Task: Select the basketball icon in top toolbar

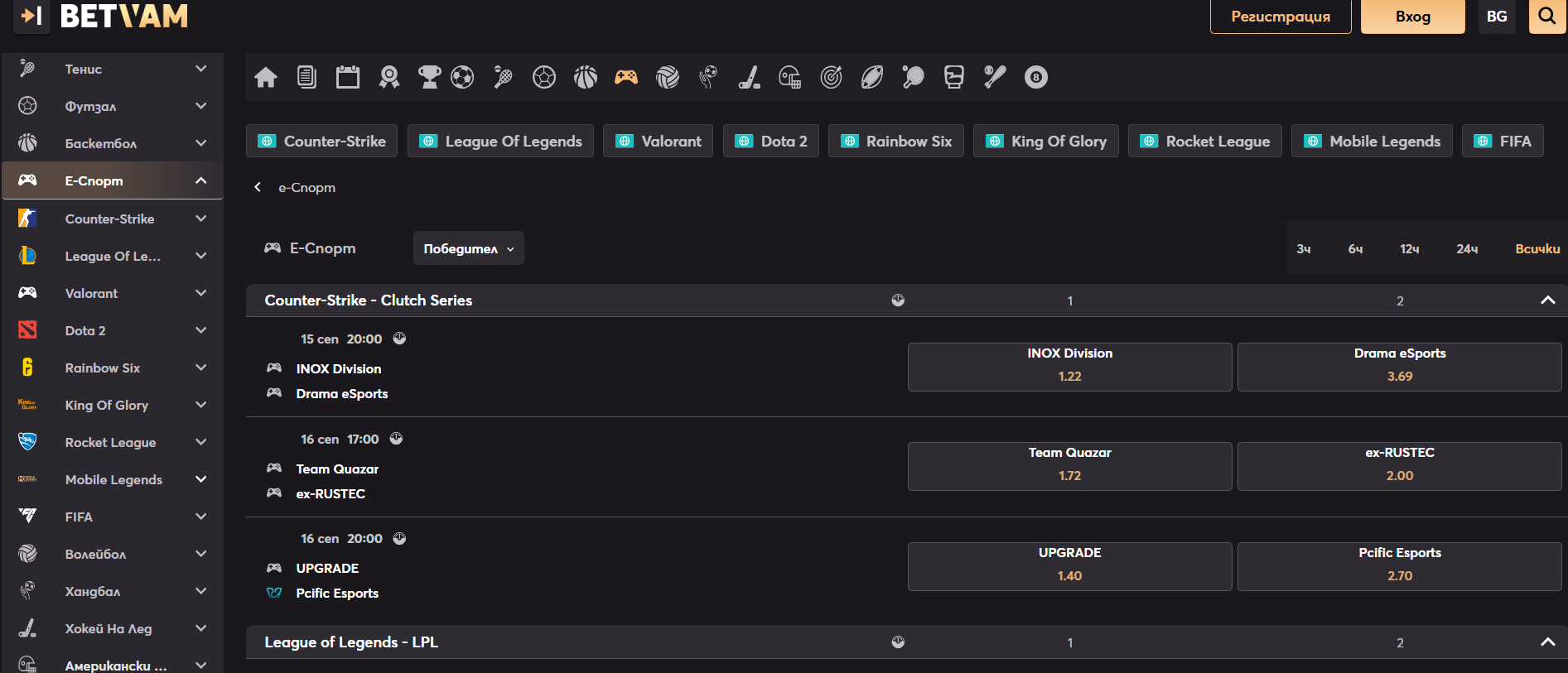Action: (586, 78)
